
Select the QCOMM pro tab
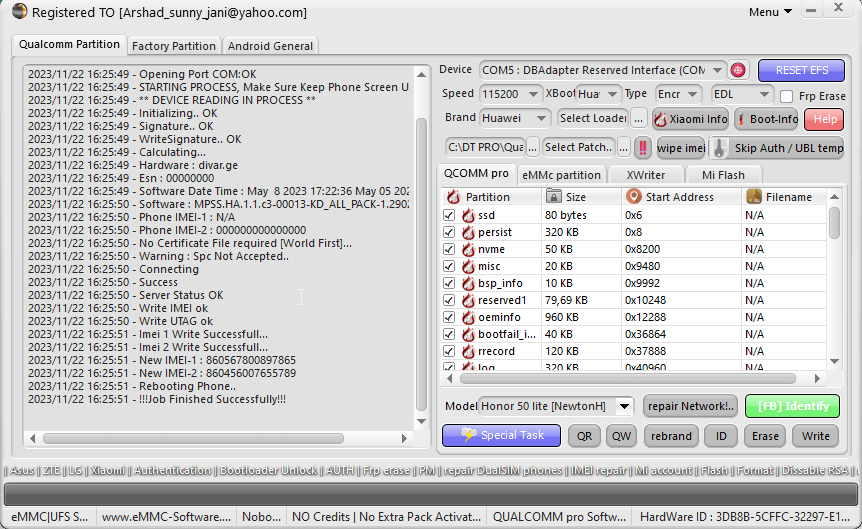tap(476, 173)
